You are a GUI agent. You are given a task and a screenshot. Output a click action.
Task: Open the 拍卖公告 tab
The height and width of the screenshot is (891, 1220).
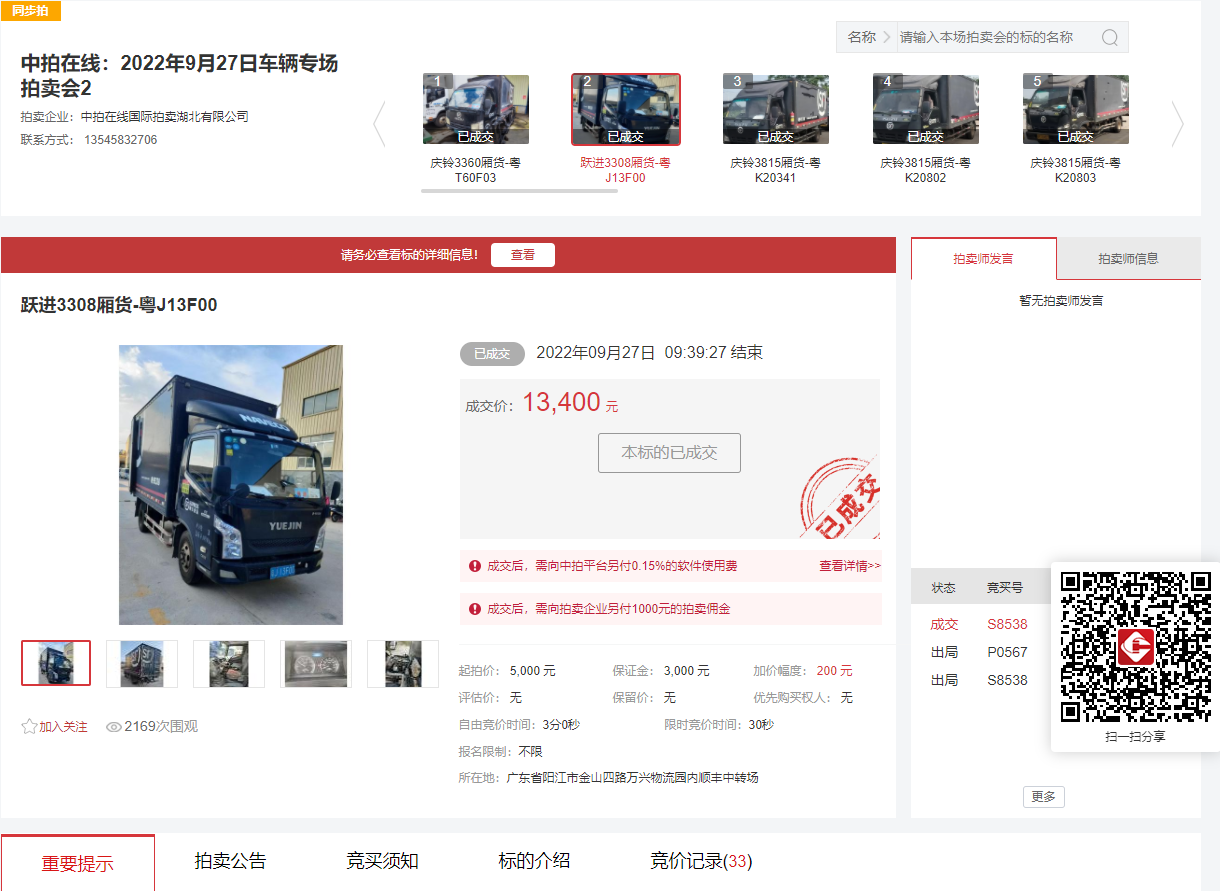pyautogui.click(x=230, y=861)
